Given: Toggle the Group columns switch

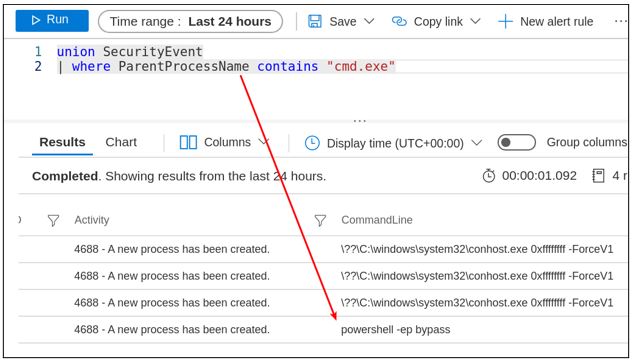Looking at the screenshot, I should tap(516, 143).
